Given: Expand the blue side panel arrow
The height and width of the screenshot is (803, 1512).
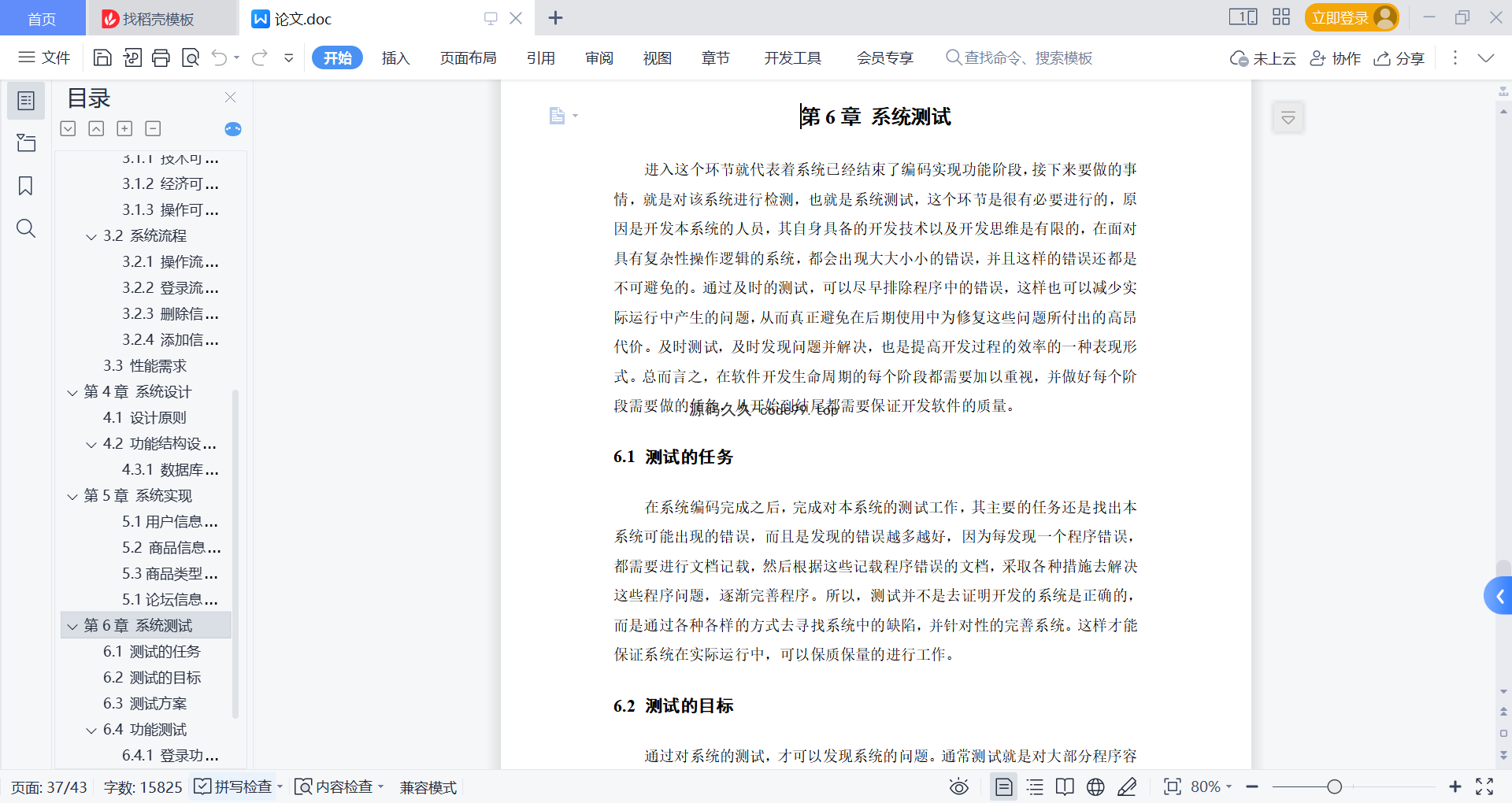Looking at the screenshot, I should pos(1499,596).
